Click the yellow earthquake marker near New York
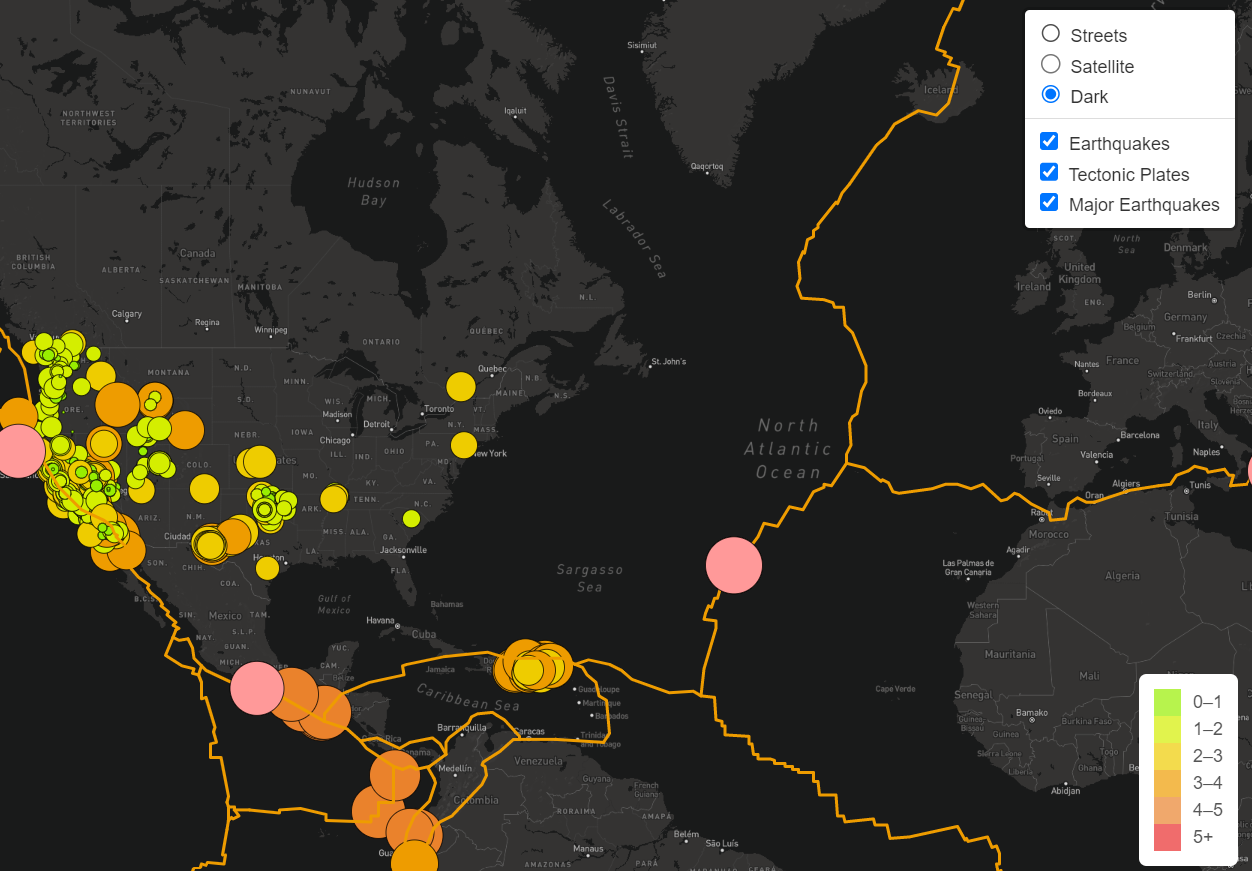 [463, 444]
